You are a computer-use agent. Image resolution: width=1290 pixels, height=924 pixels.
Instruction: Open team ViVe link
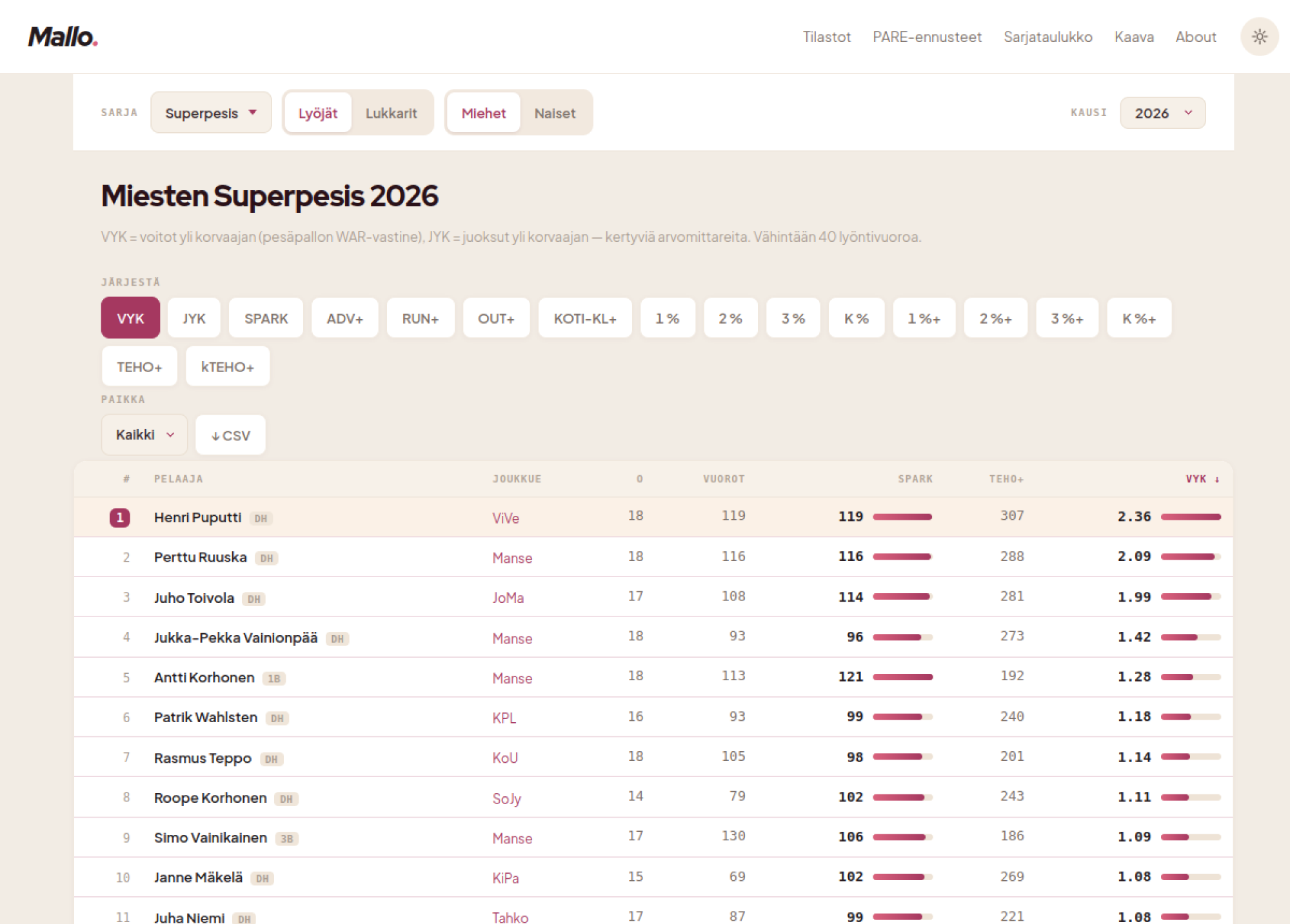(506, 518)
